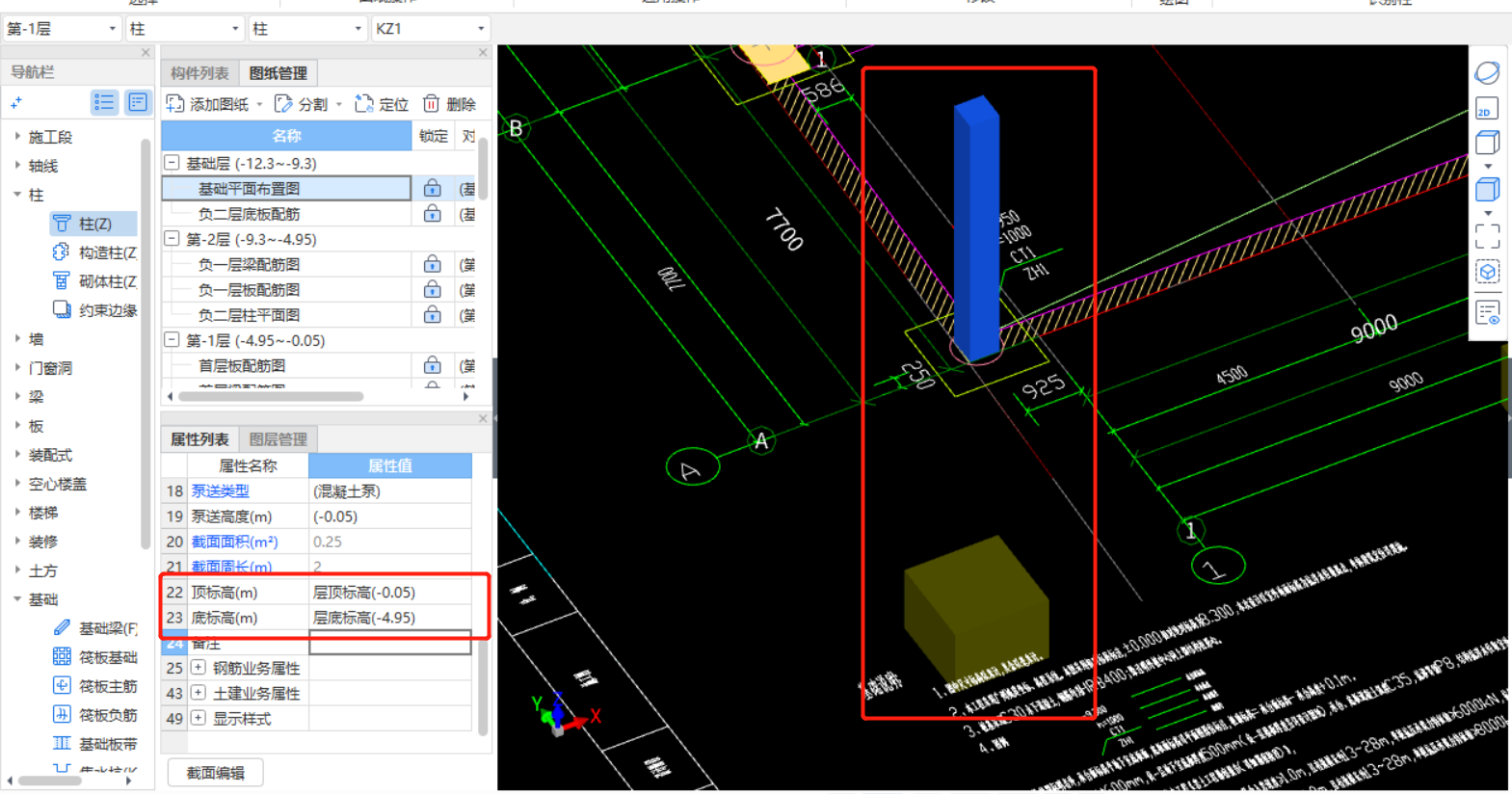Expand 钢筋业务属性 property group
The width and height of the screenshot is (1512, 794).
199,667
